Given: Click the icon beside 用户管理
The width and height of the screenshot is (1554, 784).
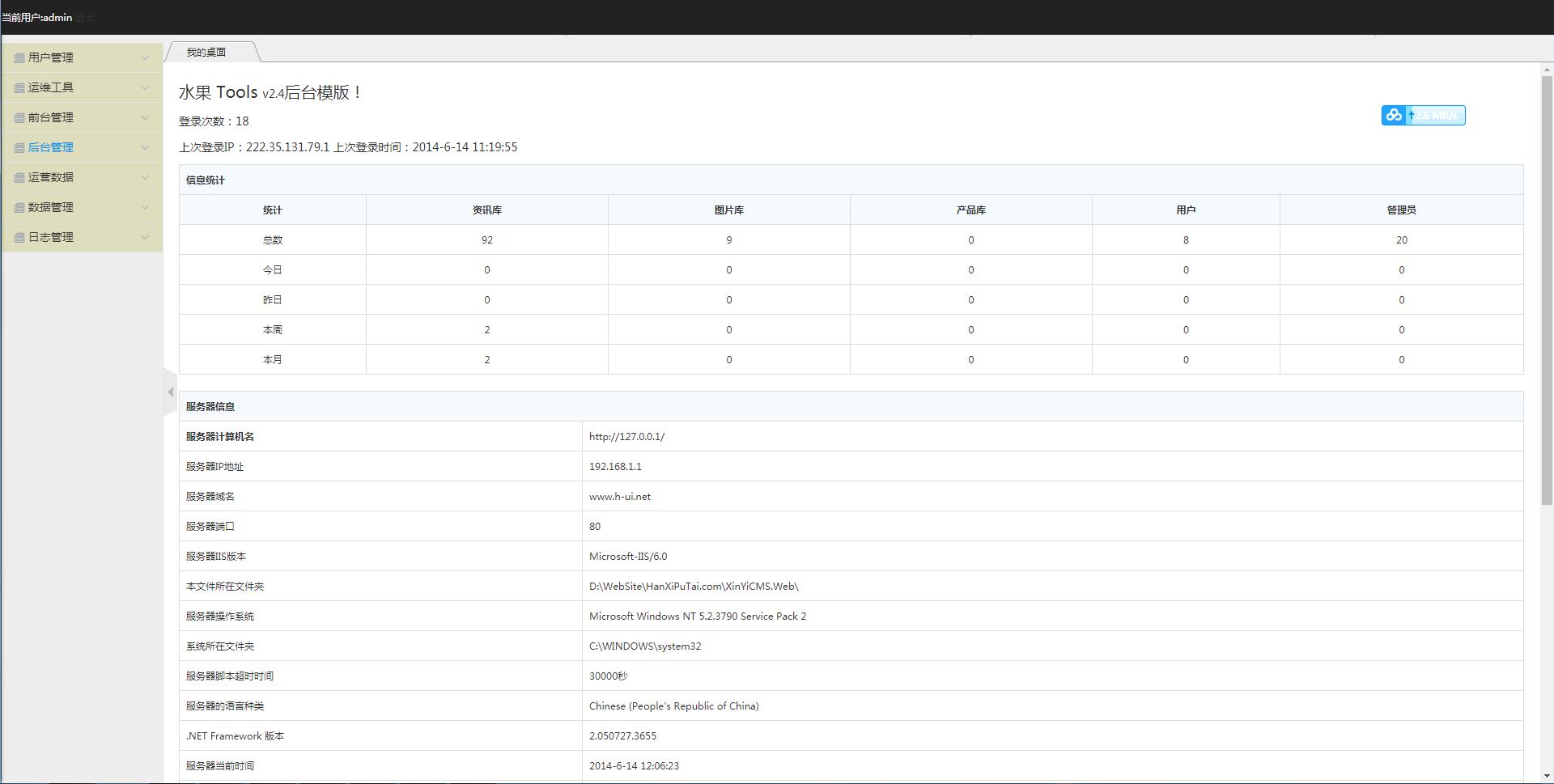Looking at the screenshot, I should [x=19, y=58].
